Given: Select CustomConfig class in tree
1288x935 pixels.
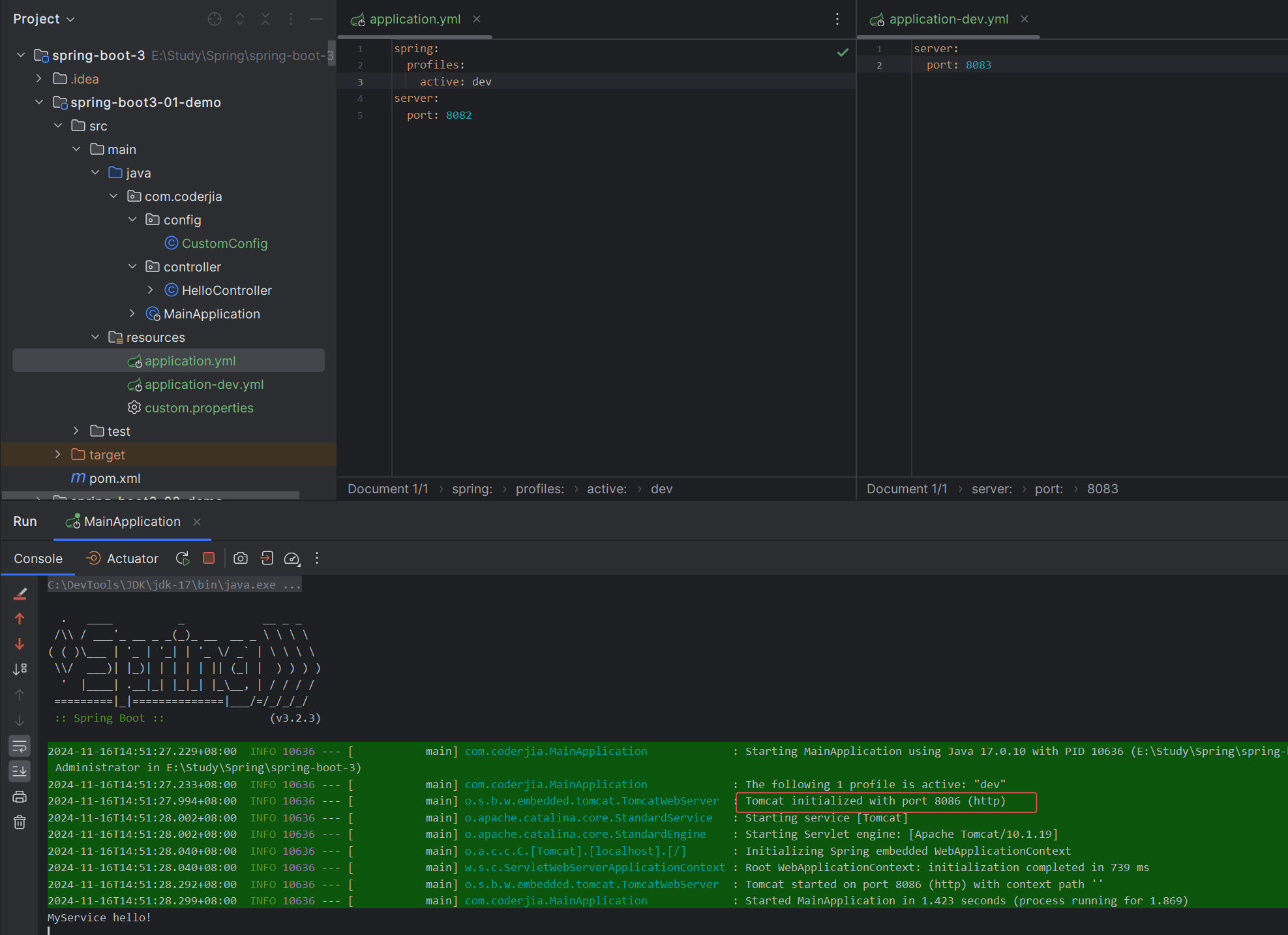Looking at the screenshot, I should click(224, 243).
